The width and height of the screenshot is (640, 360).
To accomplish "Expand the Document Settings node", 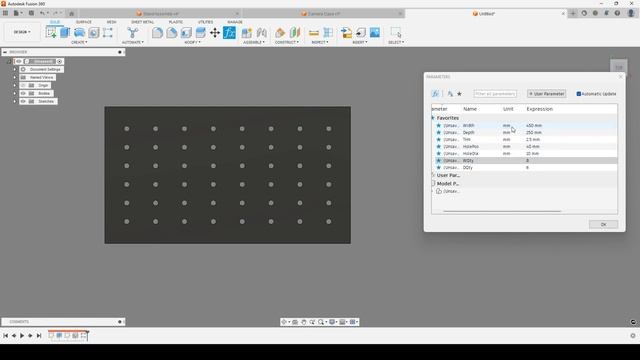I will click(x=15, y=69).
